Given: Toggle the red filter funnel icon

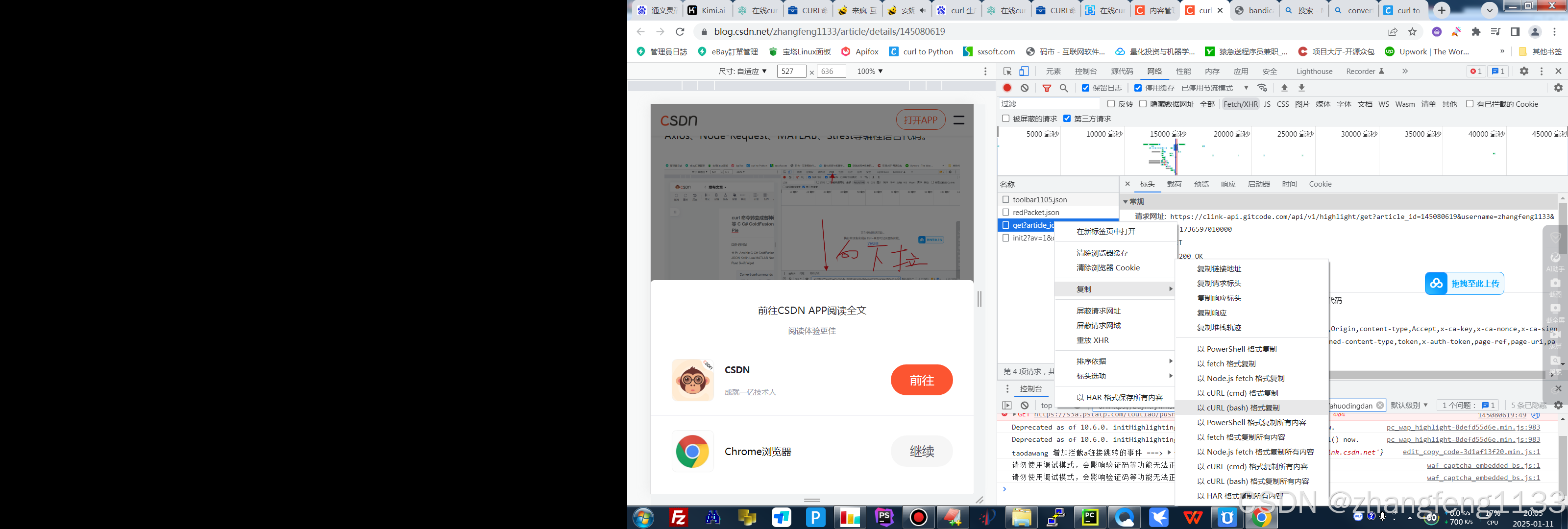Looking at the screenshot, I should point(1046,88).
